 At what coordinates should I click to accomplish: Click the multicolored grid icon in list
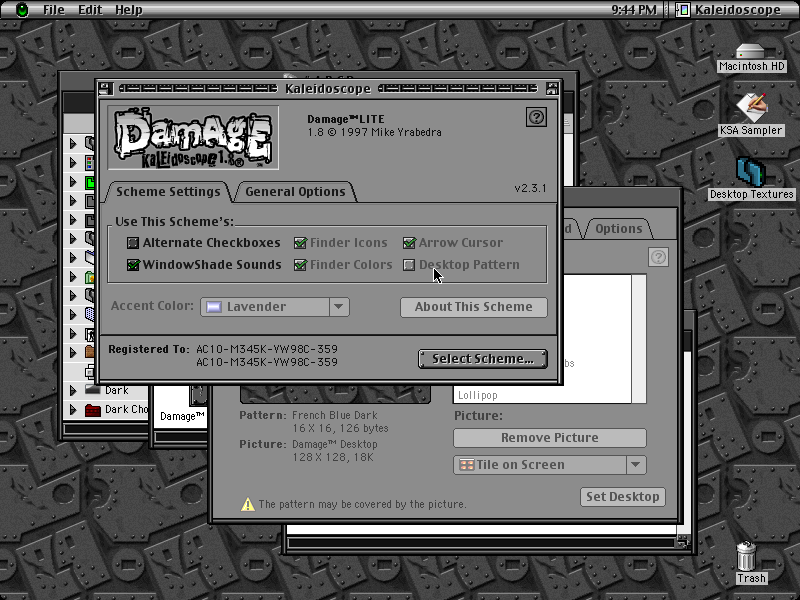pyautogui.click(x=90, y=163)
